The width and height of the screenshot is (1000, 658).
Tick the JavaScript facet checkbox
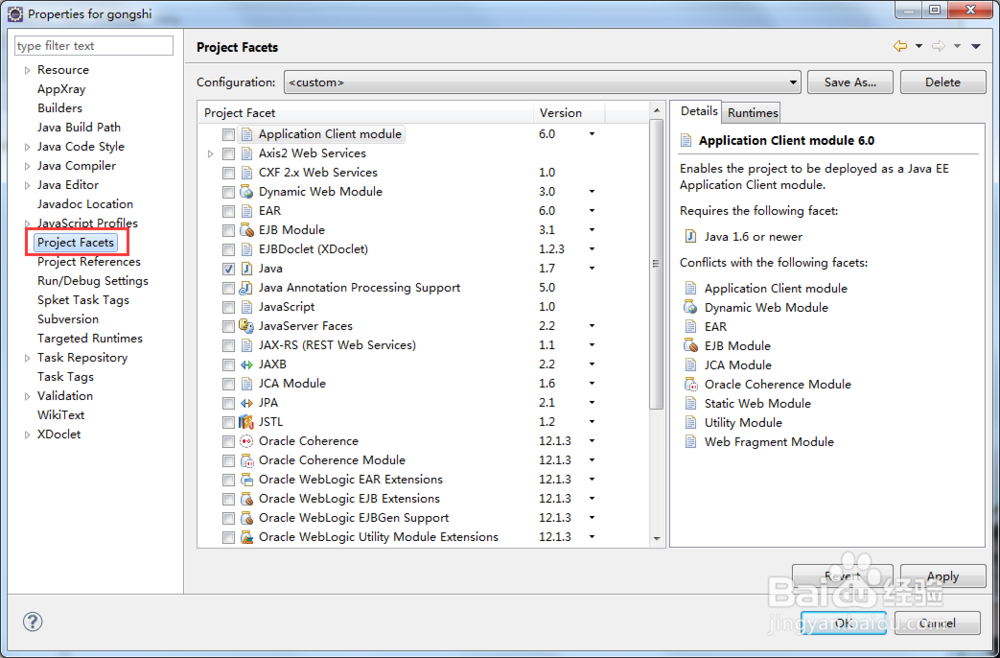coord(228,307)
